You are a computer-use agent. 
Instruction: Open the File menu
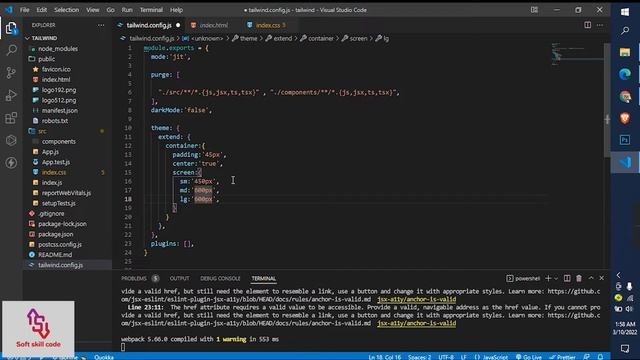tap(24, 10)
